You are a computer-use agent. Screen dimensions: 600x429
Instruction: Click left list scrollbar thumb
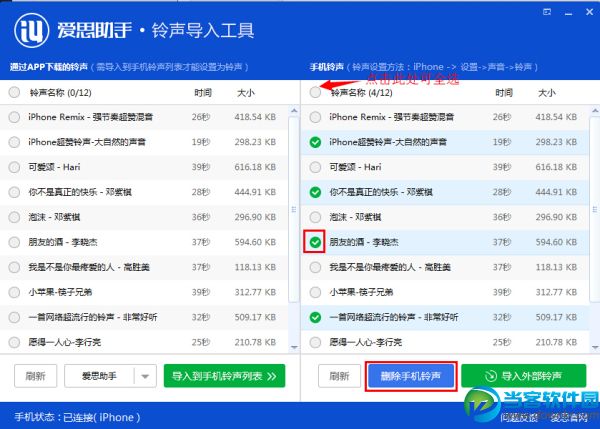tap(294, 210)
